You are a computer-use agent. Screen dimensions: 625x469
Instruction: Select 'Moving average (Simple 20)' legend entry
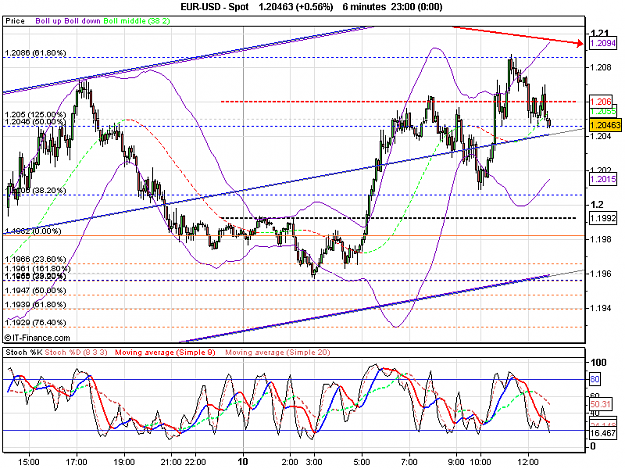click(278, 352)
